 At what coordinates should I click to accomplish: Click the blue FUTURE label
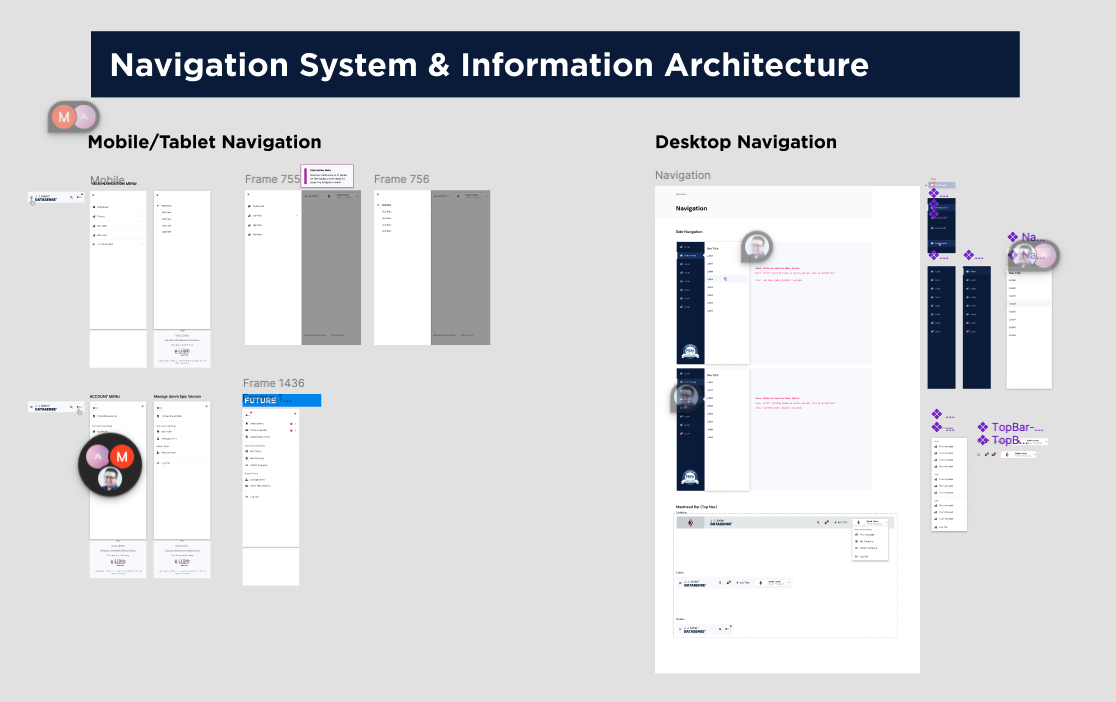click(281, 400)
